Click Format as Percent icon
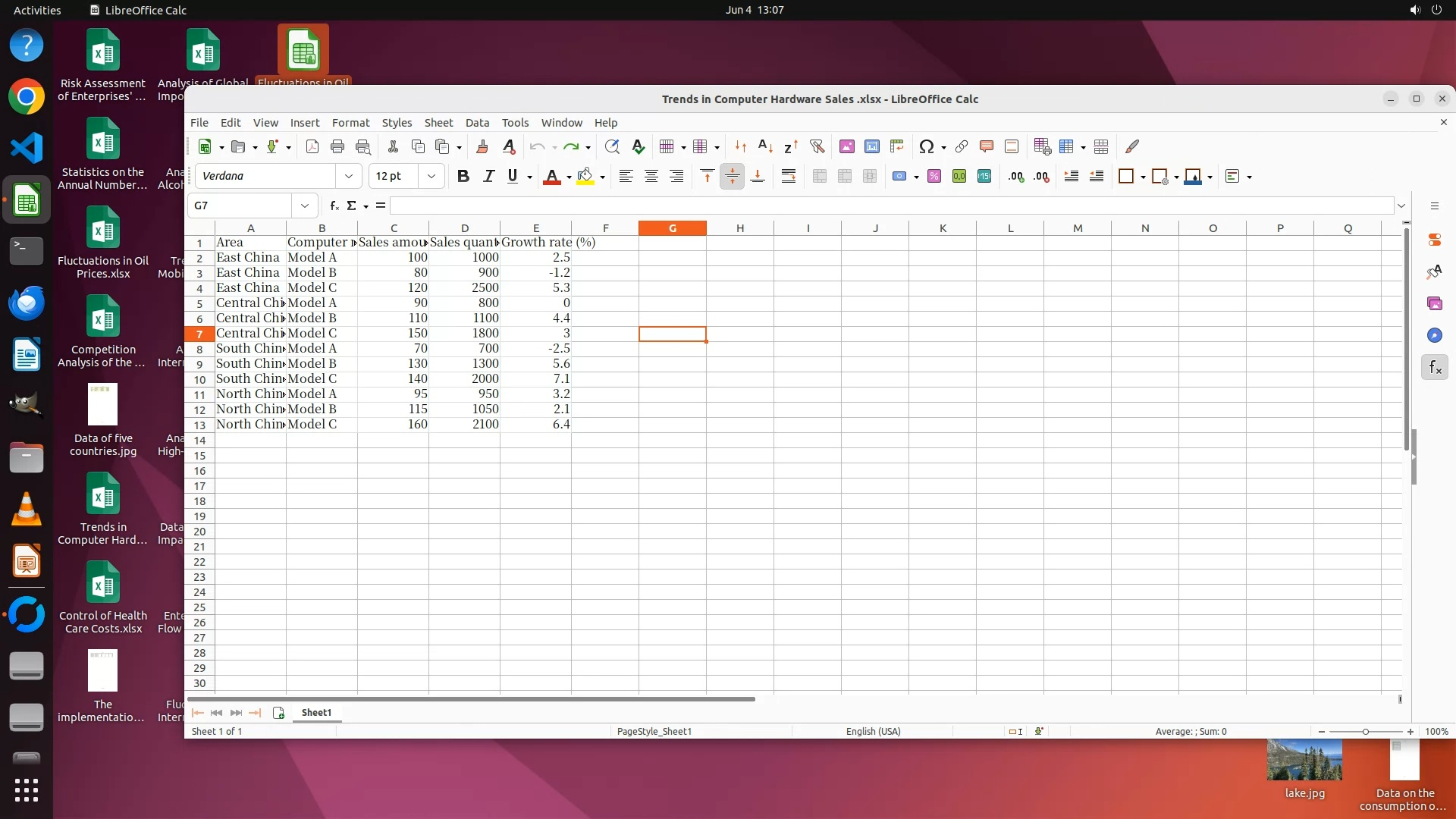Viewport: 1456px width, 819px height. tap(934, 177)
